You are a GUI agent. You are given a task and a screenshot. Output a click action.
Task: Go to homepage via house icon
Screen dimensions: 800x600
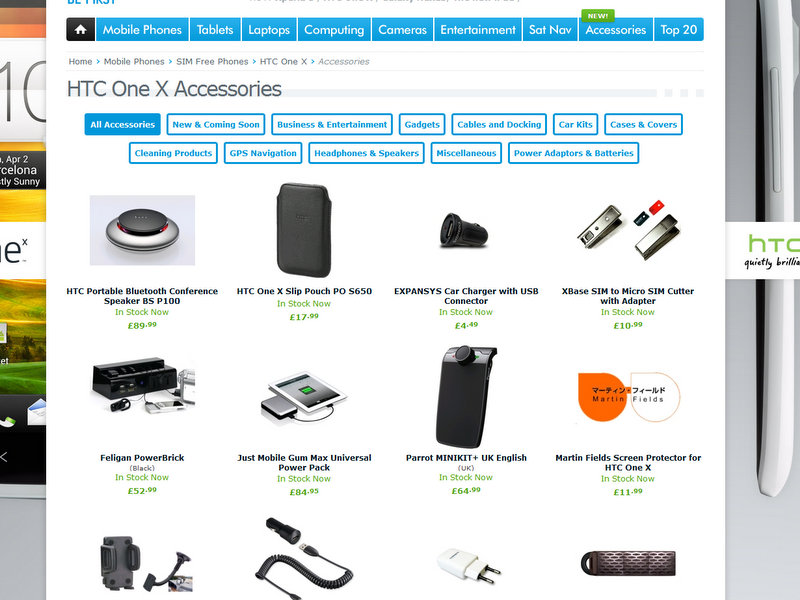click(81, 30)
